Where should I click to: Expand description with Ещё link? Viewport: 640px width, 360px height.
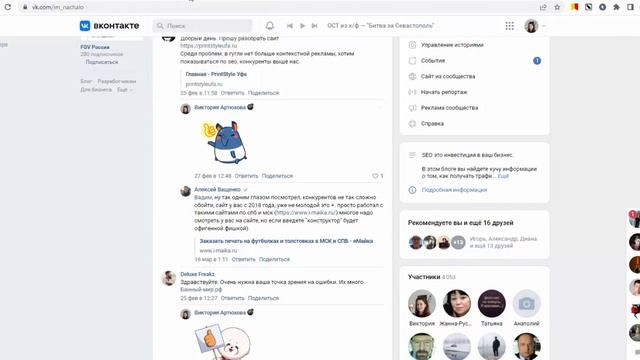point(503,176)
